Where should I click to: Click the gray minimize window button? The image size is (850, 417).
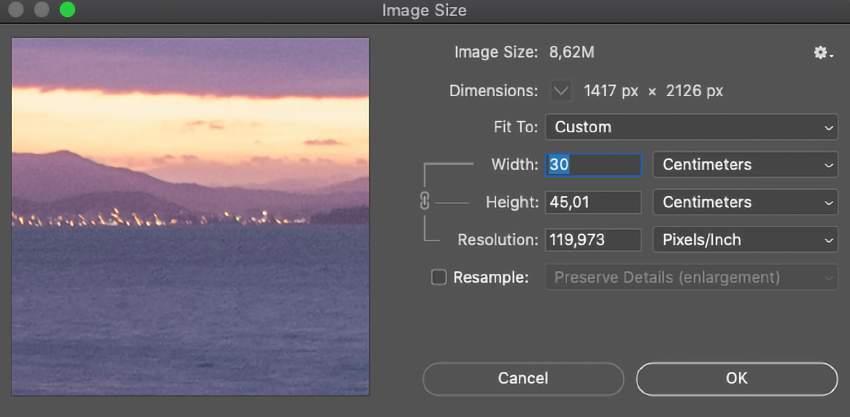coord(42,11)
